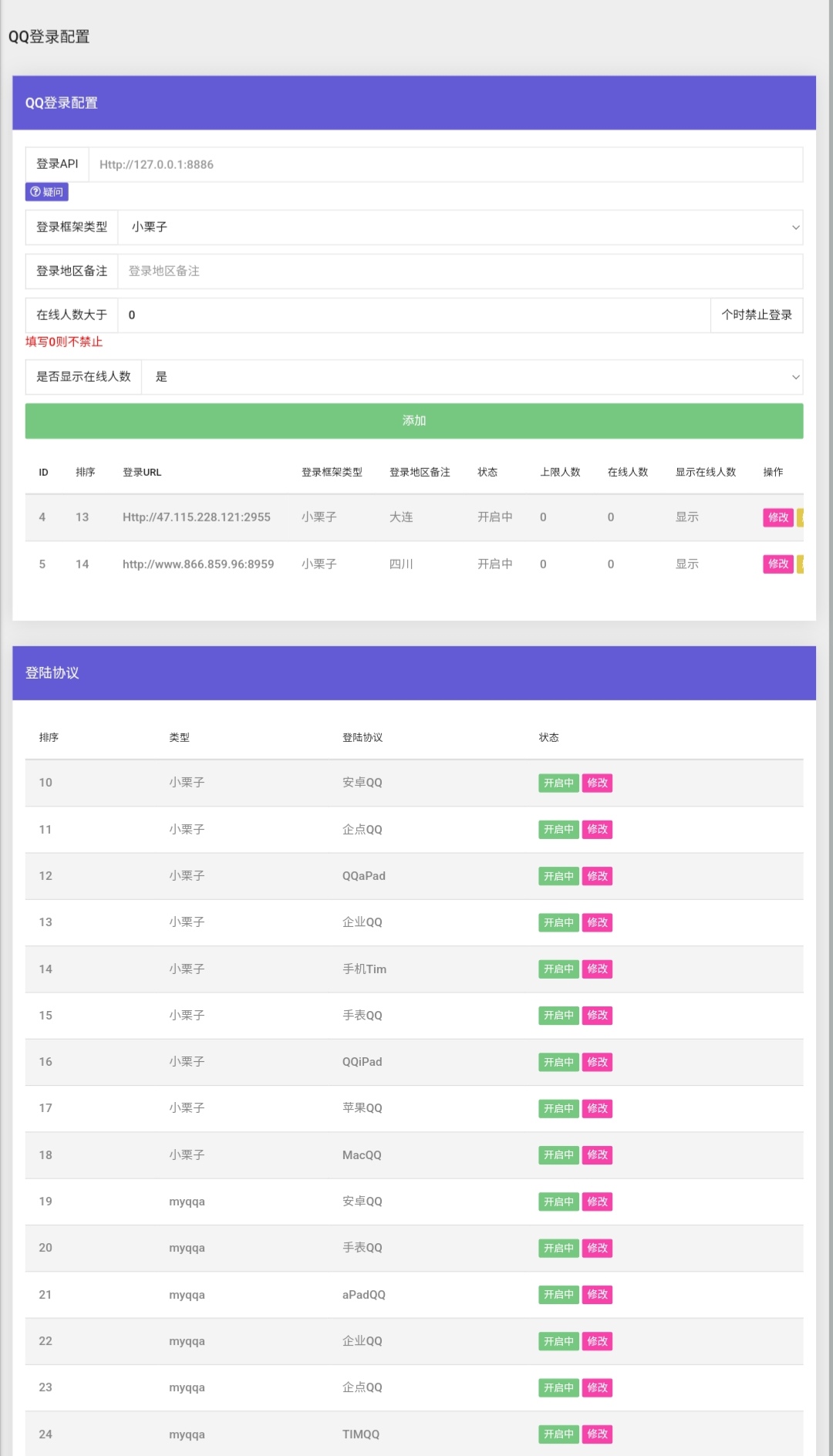833x1456 pixels.
Task: Expand the 是否显示在线人数 dropdown
Action: [470, 377]
